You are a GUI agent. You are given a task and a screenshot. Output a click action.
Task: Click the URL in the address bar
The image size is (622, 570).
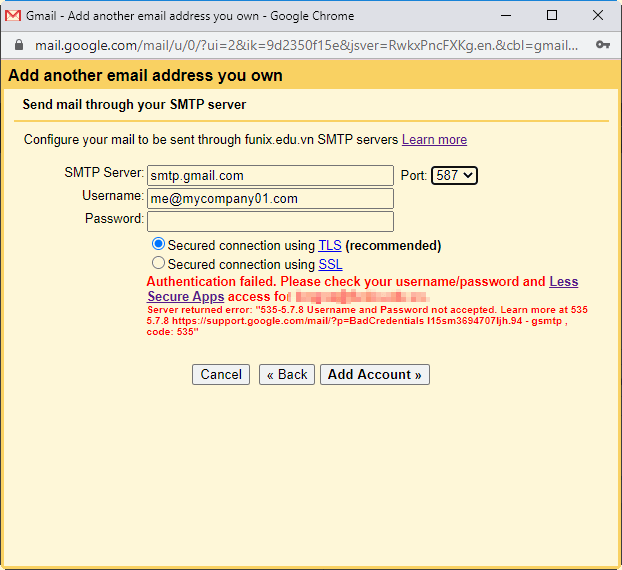[306, 45]
